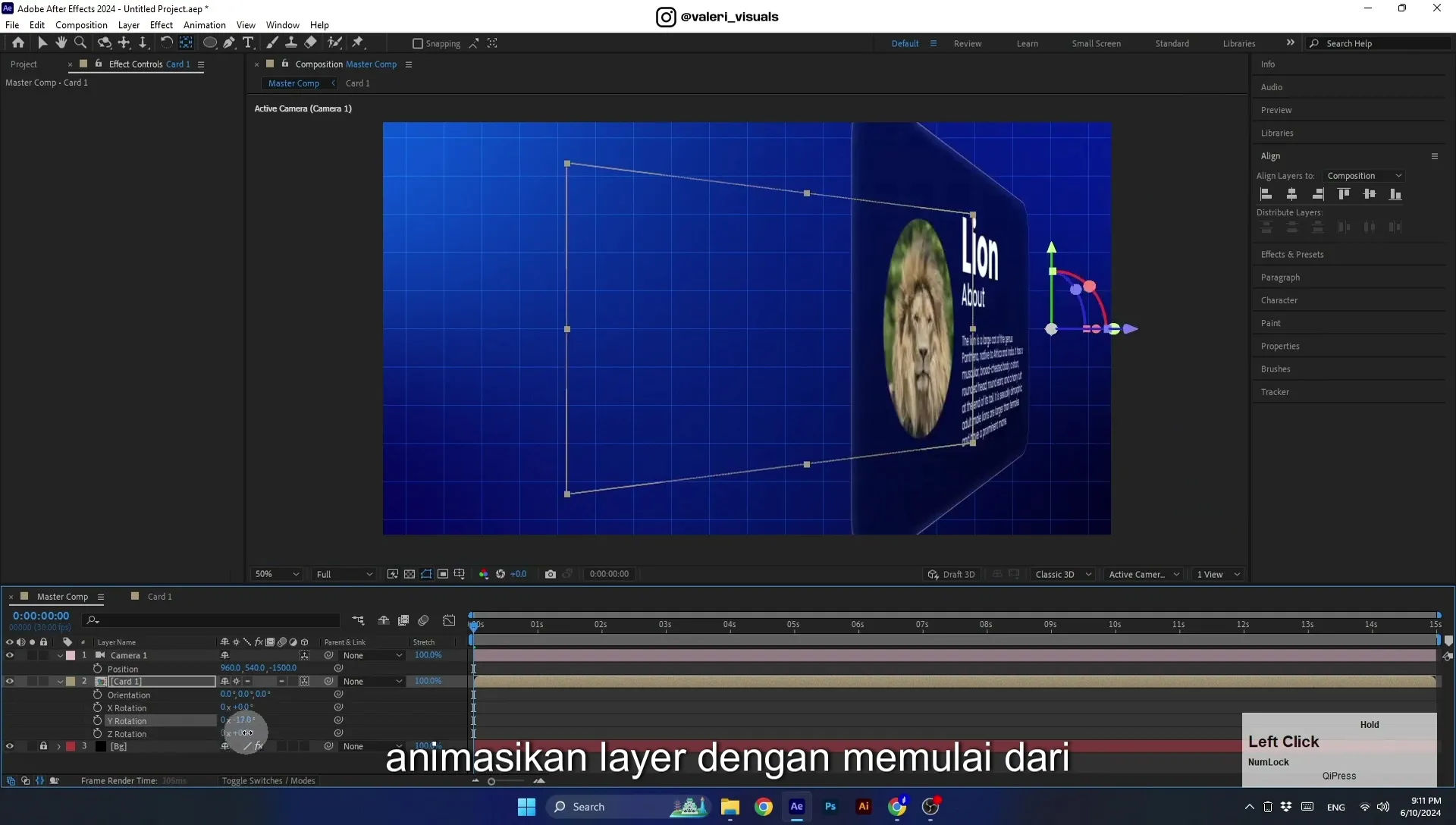Open the Classic 3D renderer dropdown

coord(1063,574)
